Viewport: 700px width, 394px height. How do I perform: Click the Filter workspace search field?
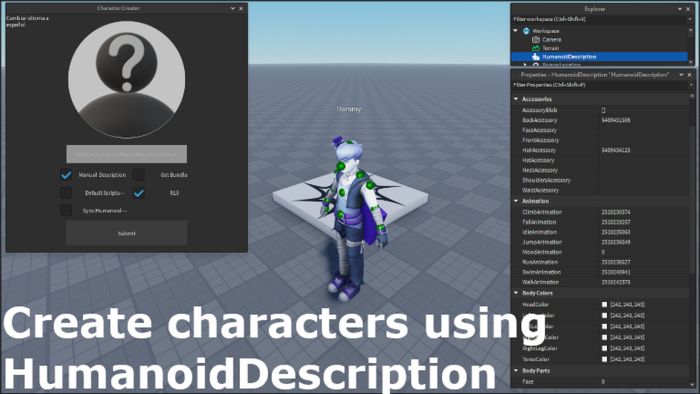[599, 19]
